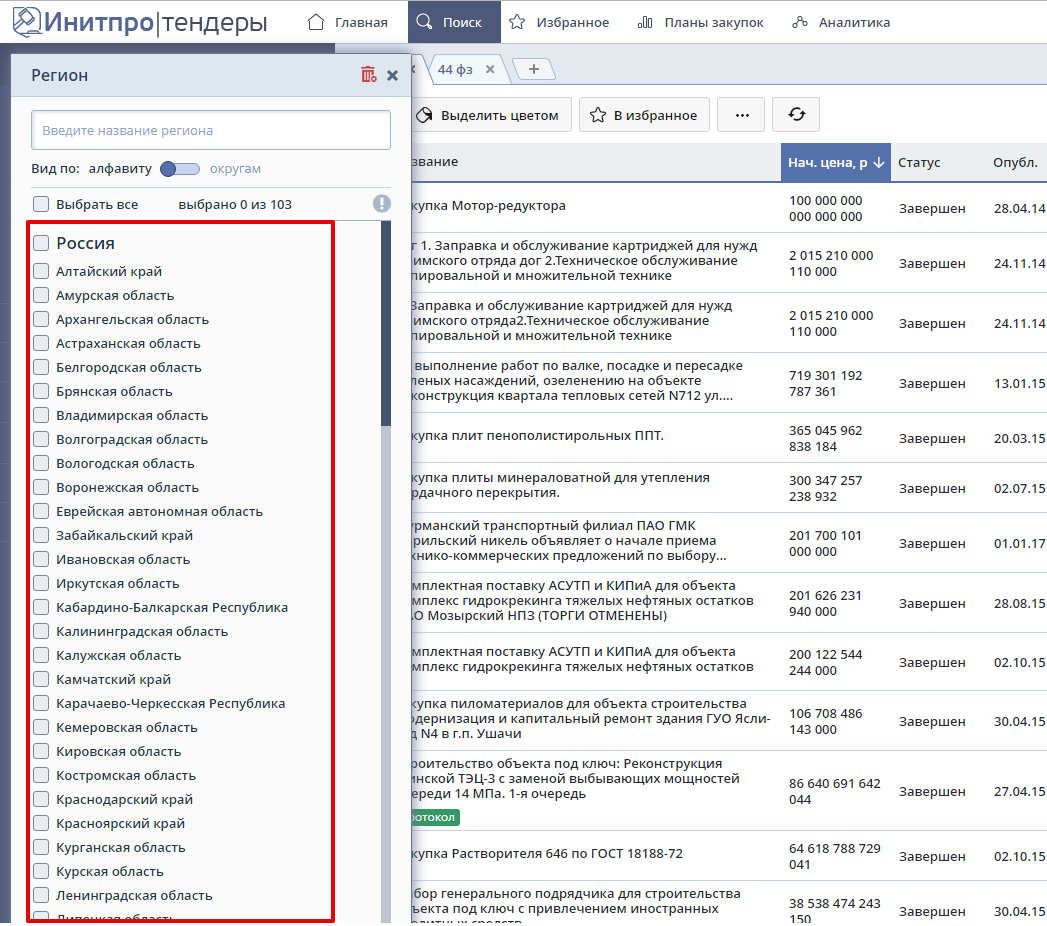
Task: Open the three-dots more options button
Action: [742, 115]
